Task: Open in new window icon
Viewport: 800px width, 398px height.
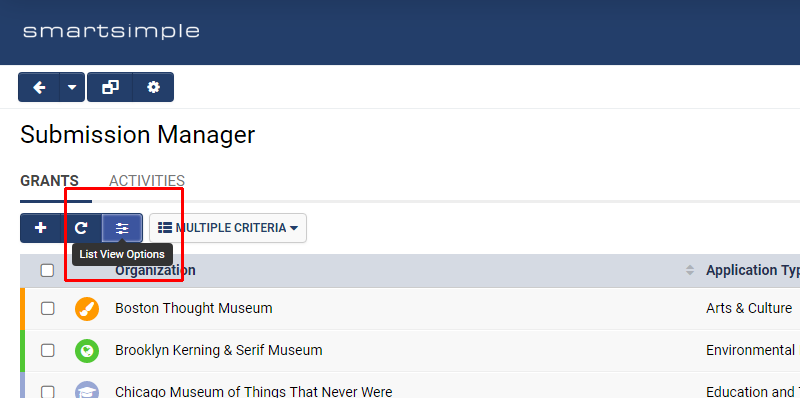Action: point(110,87)
